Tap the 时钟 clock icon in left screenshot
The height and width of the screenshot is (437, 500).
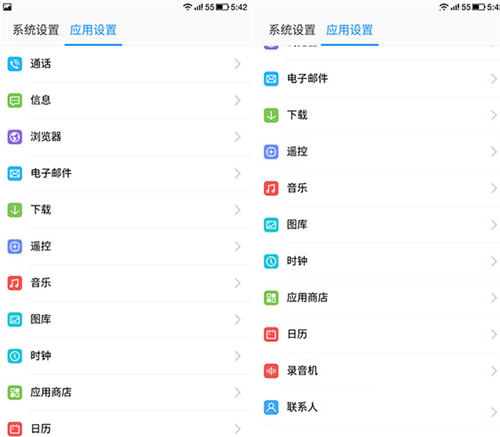click(x=15, y=356)
